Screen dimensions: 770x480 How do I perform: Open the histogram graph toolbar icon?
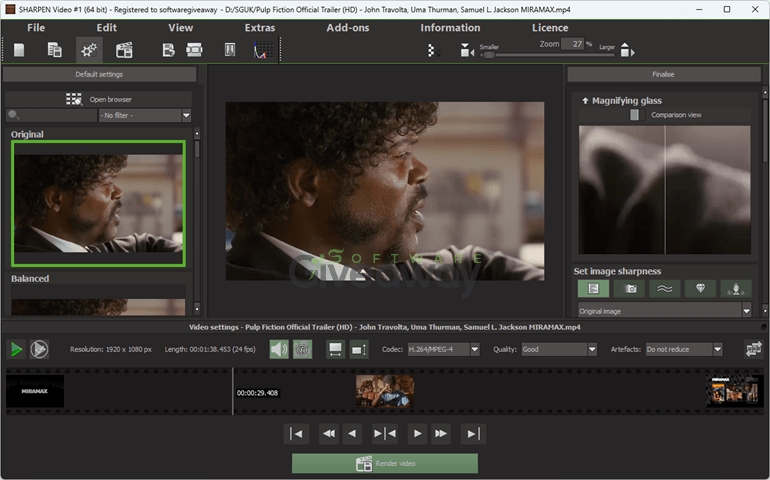click(264, 50)
